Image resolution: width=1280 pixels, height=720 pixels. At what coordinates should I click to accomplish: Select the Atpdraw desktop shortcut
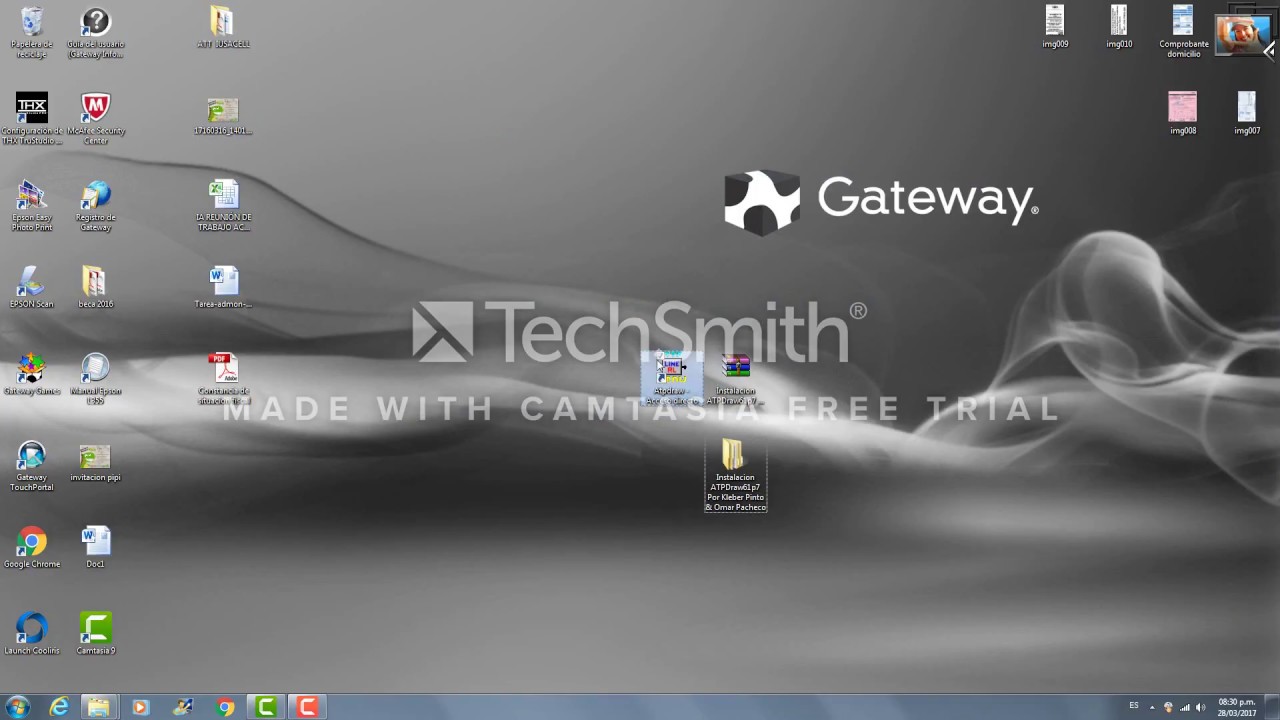[x=672, y=379]
